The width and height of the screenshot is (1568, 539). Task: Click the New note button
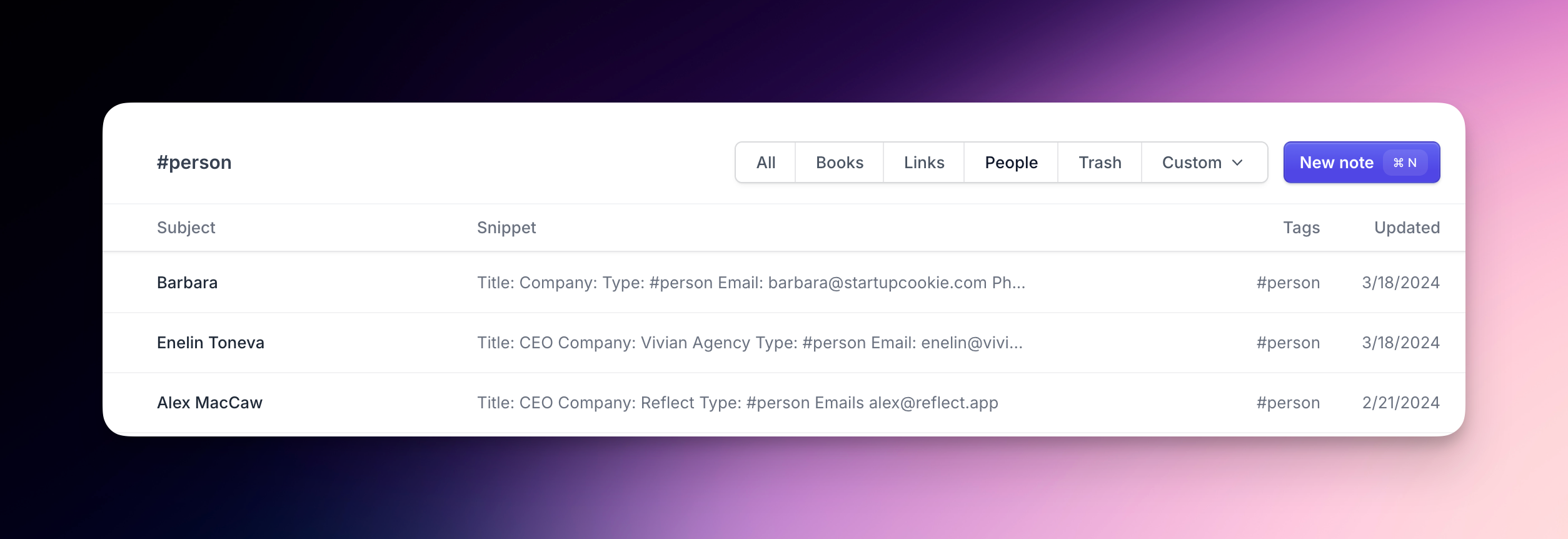click(1360, 162)
